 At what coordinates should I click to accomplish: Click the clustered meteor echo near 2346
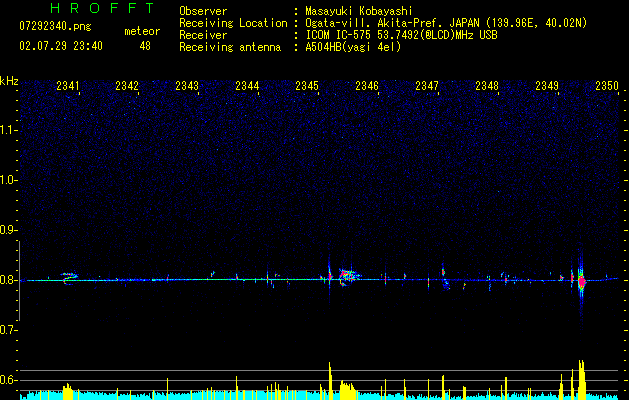tap(349, 276)
